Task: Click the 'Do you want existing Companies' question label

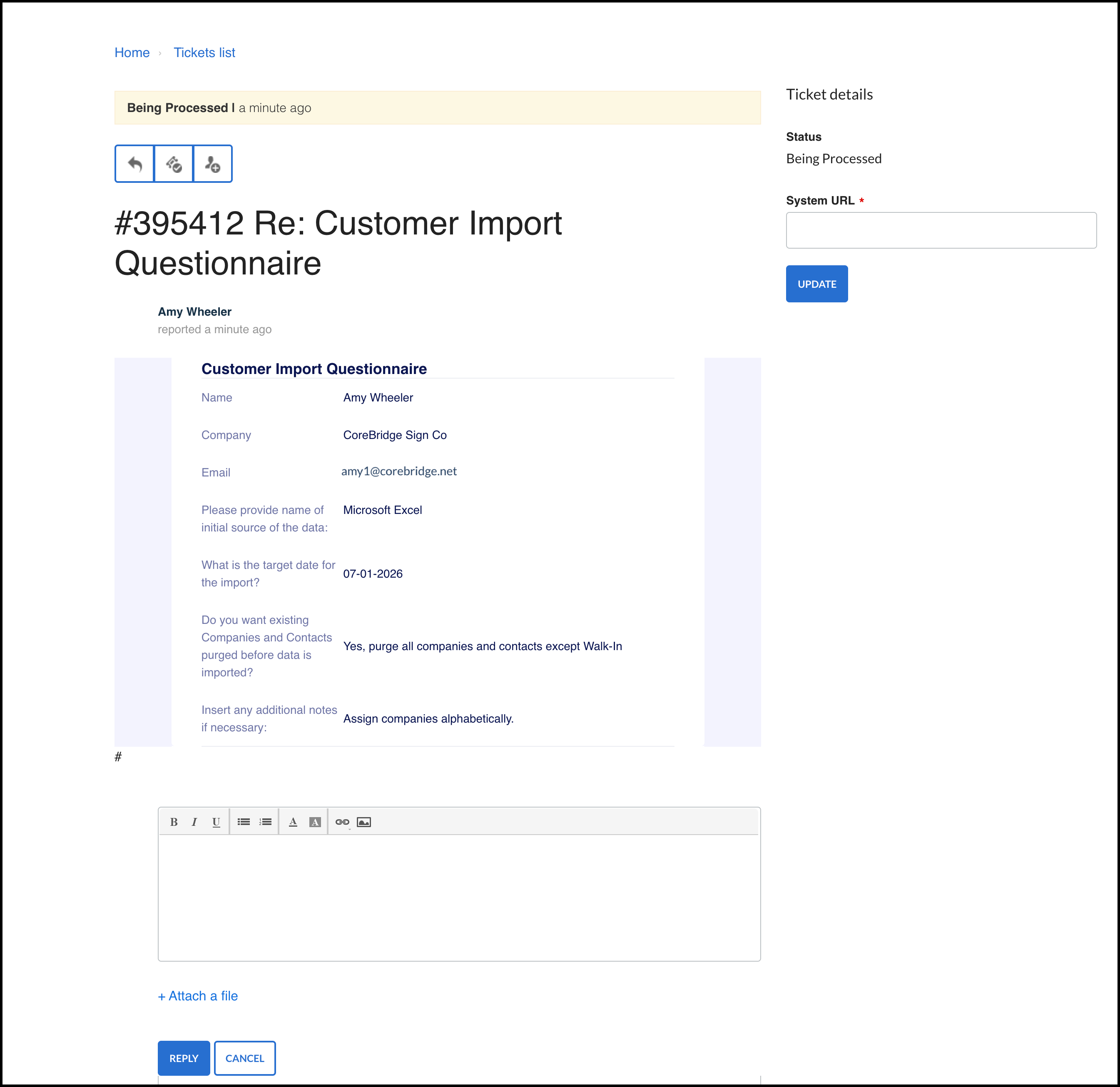Action: pyautogui.click(x=267, y=646)
